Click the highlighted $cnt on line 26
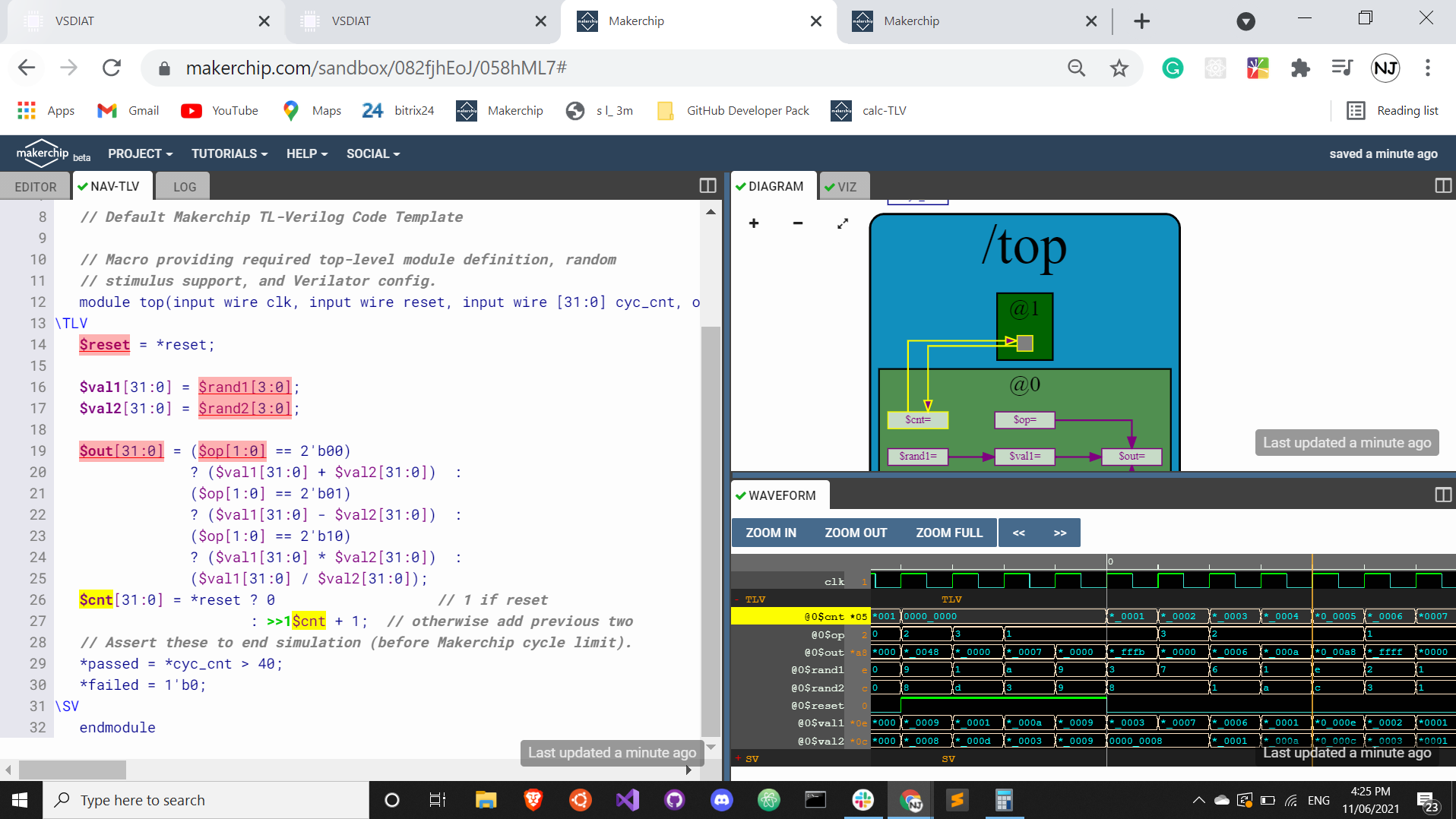This screenshot has width=1456, height=819. tap(96, 599)
